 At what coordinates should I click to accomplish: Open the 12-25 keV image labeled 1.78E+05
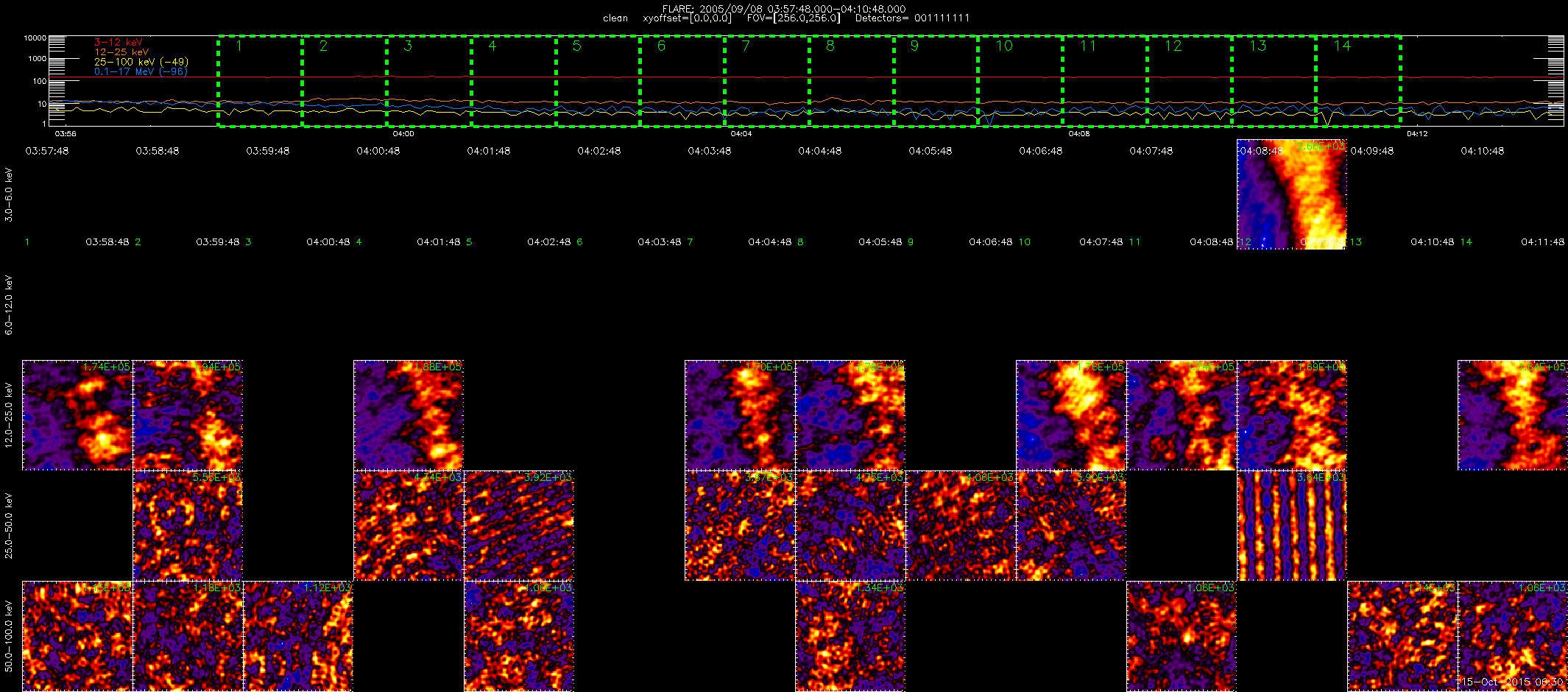pos(850,415)
